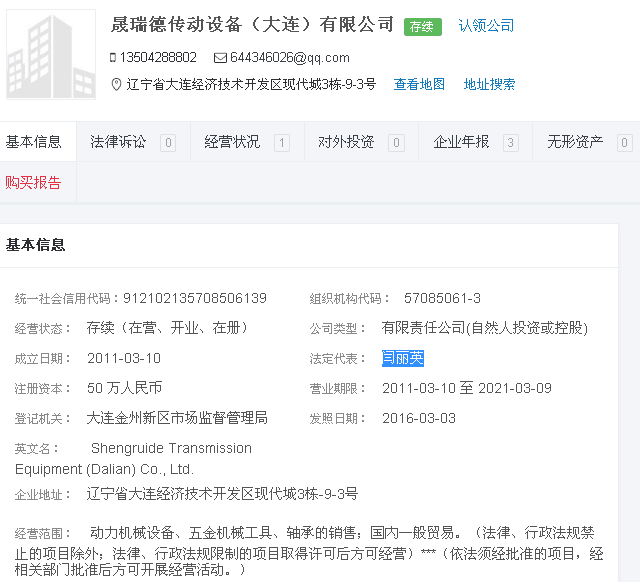Viewport: 640px width, 582px height.
Task: Click the email address 644346026@qq.com
Action: [x=290, y=58]
